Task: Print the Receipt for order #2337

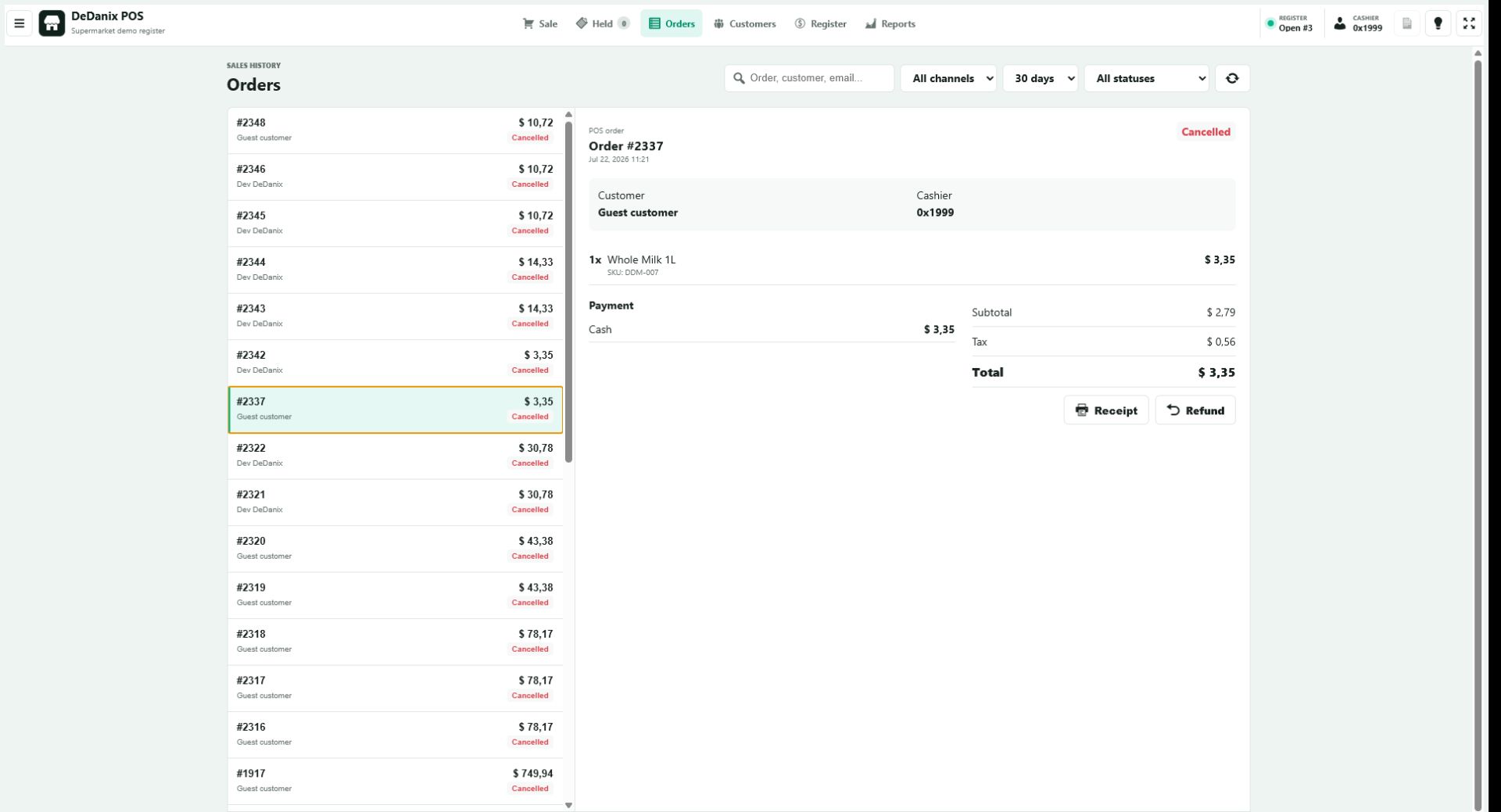Action: point(1105,410)
